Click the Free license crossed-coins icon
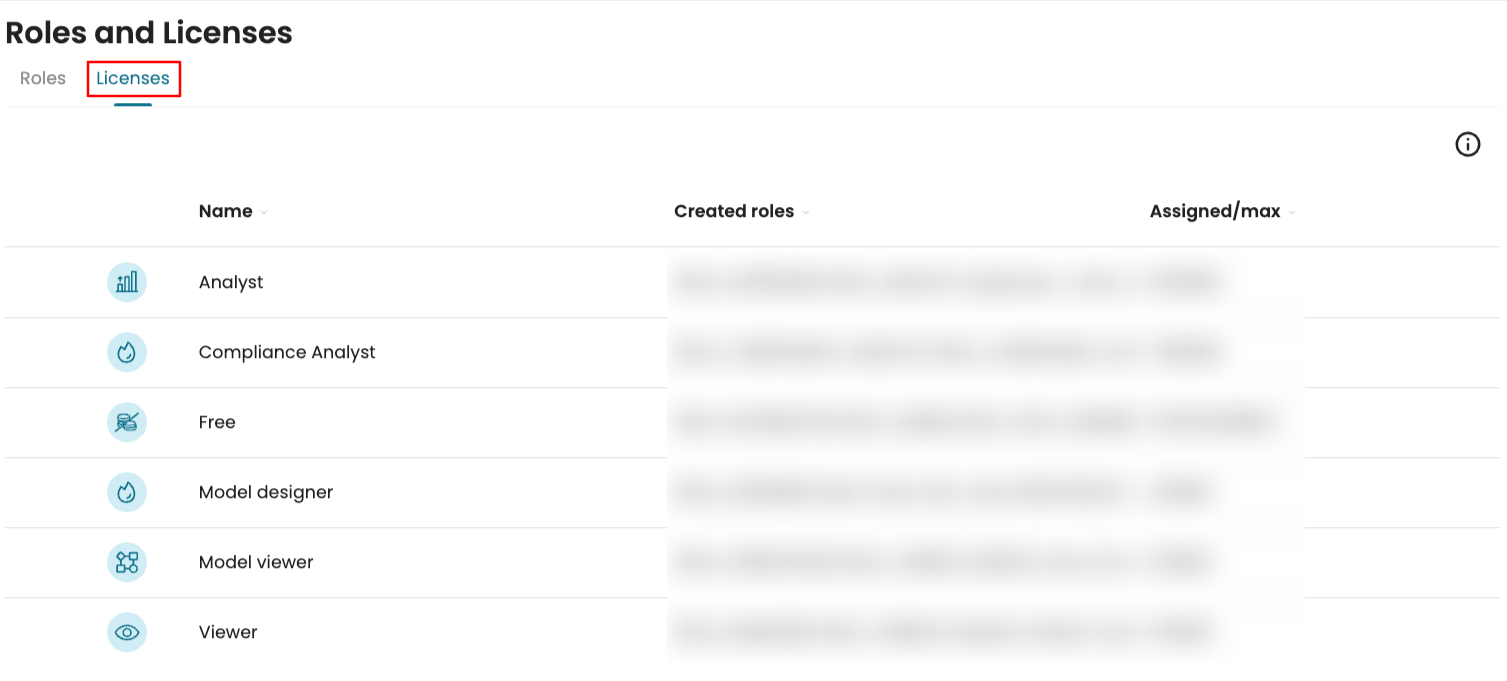 point(127,422)
